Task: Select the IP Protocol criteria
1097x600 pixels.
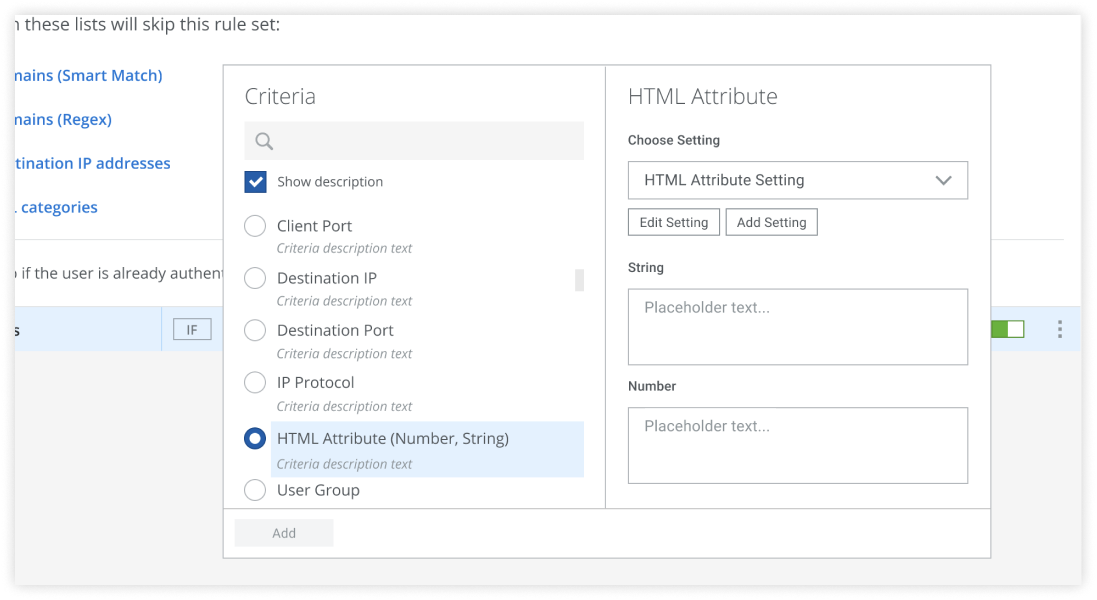Action: point(255,382)
